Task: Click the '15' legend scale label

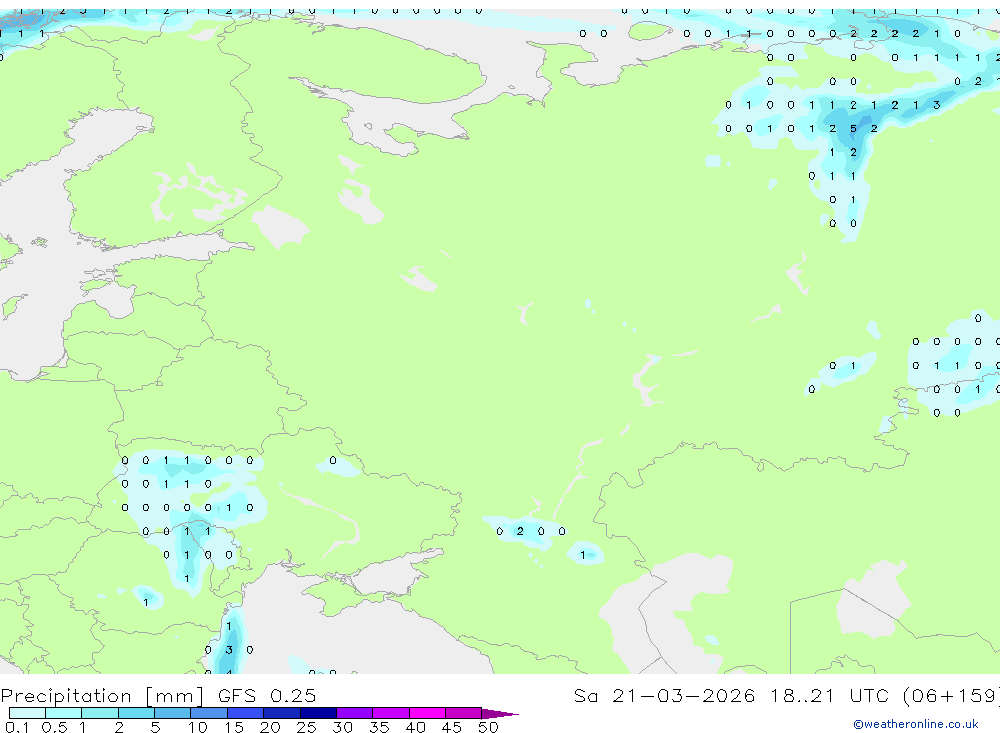Action: [x=233, y=727]
